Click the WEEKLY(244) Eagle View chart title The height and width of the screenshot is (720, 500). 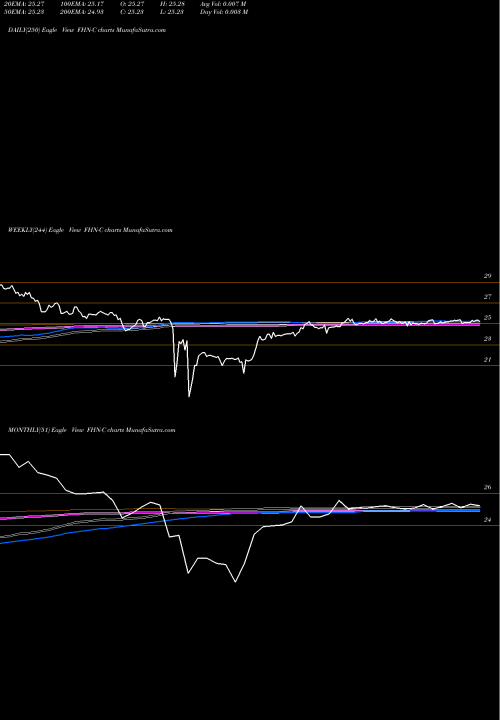(x=90, y=230)
